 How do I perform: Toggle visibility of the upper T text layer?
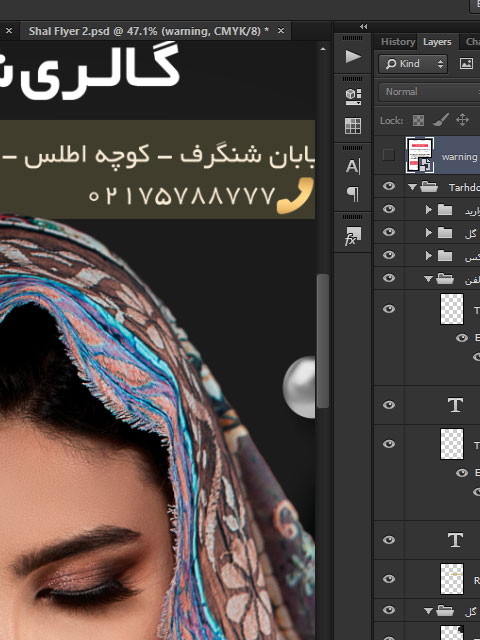point(389,405)
